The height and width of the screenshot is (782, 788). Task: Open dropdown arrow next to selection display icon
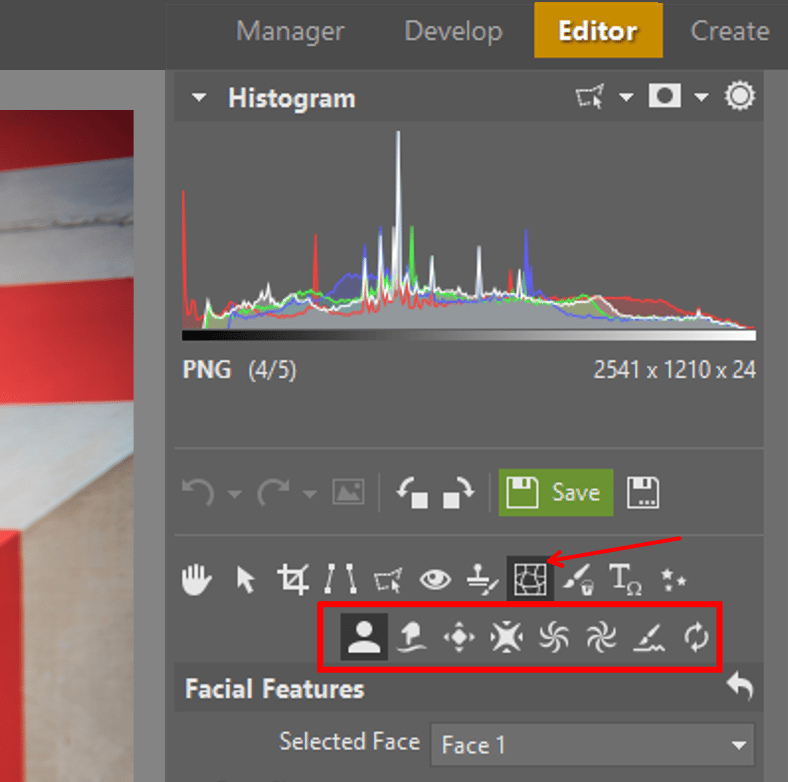click(626, 96)
